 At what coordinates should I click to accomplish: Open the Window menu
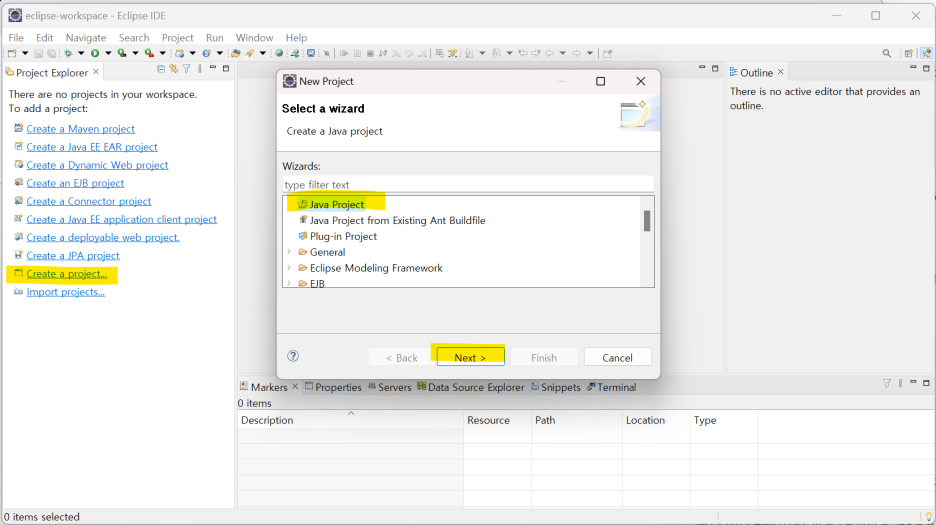point(254,38)
